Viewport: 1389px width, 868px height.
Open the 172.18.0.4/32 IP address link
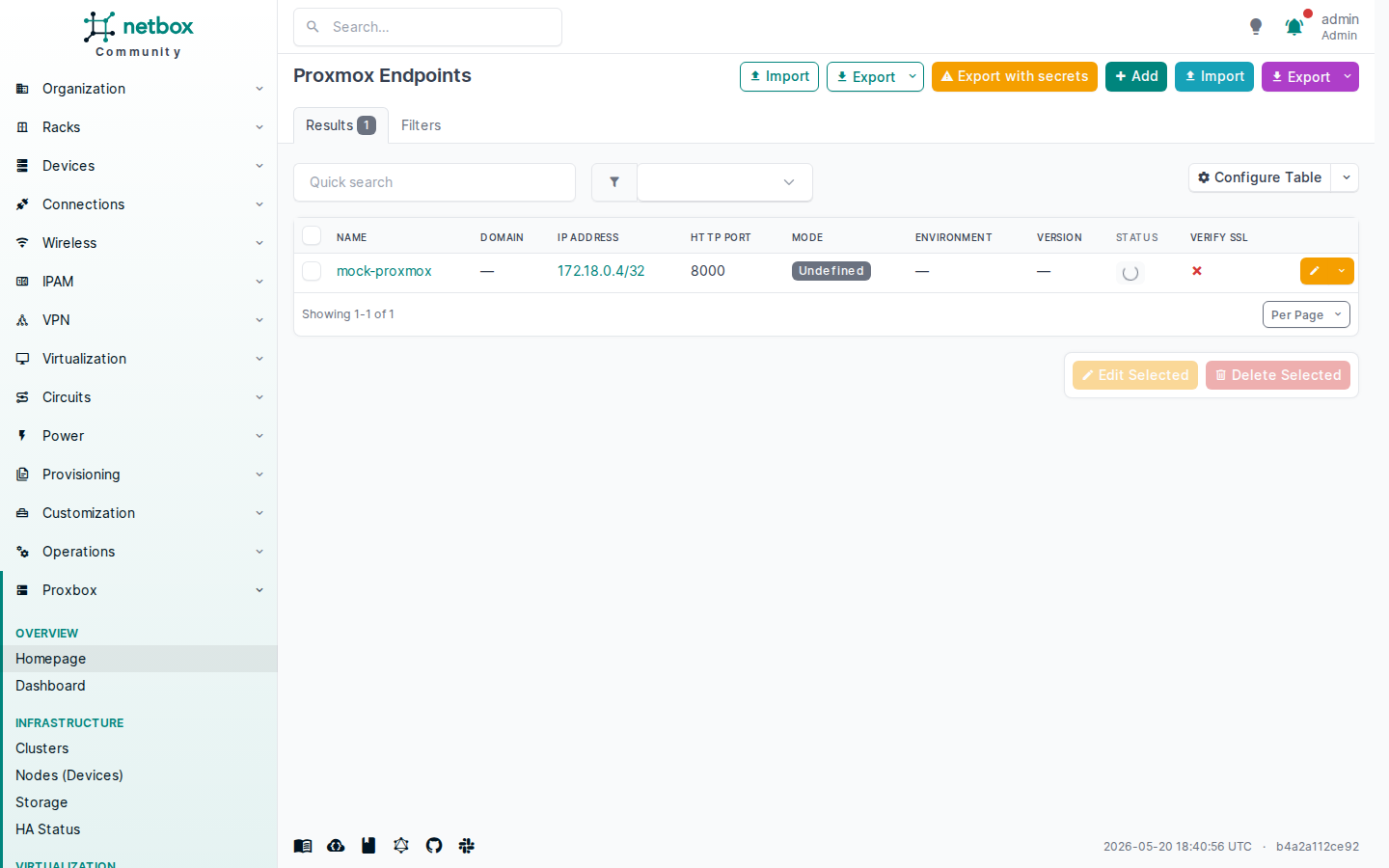tap(601, 271)
